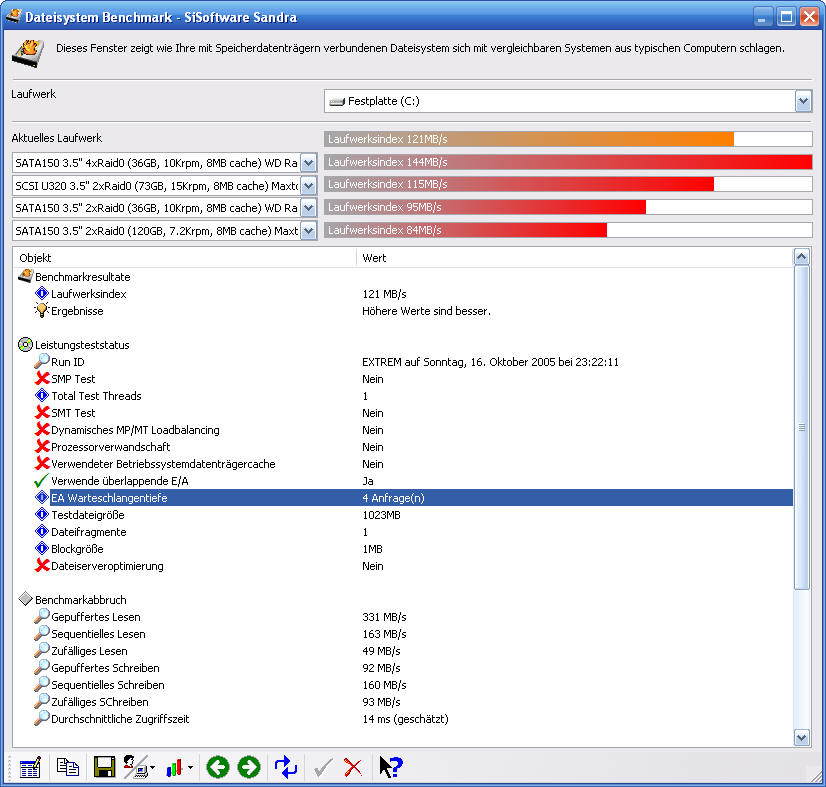Go forward with the green right arrow
826x787 pixels.
(x=249, y=768)
